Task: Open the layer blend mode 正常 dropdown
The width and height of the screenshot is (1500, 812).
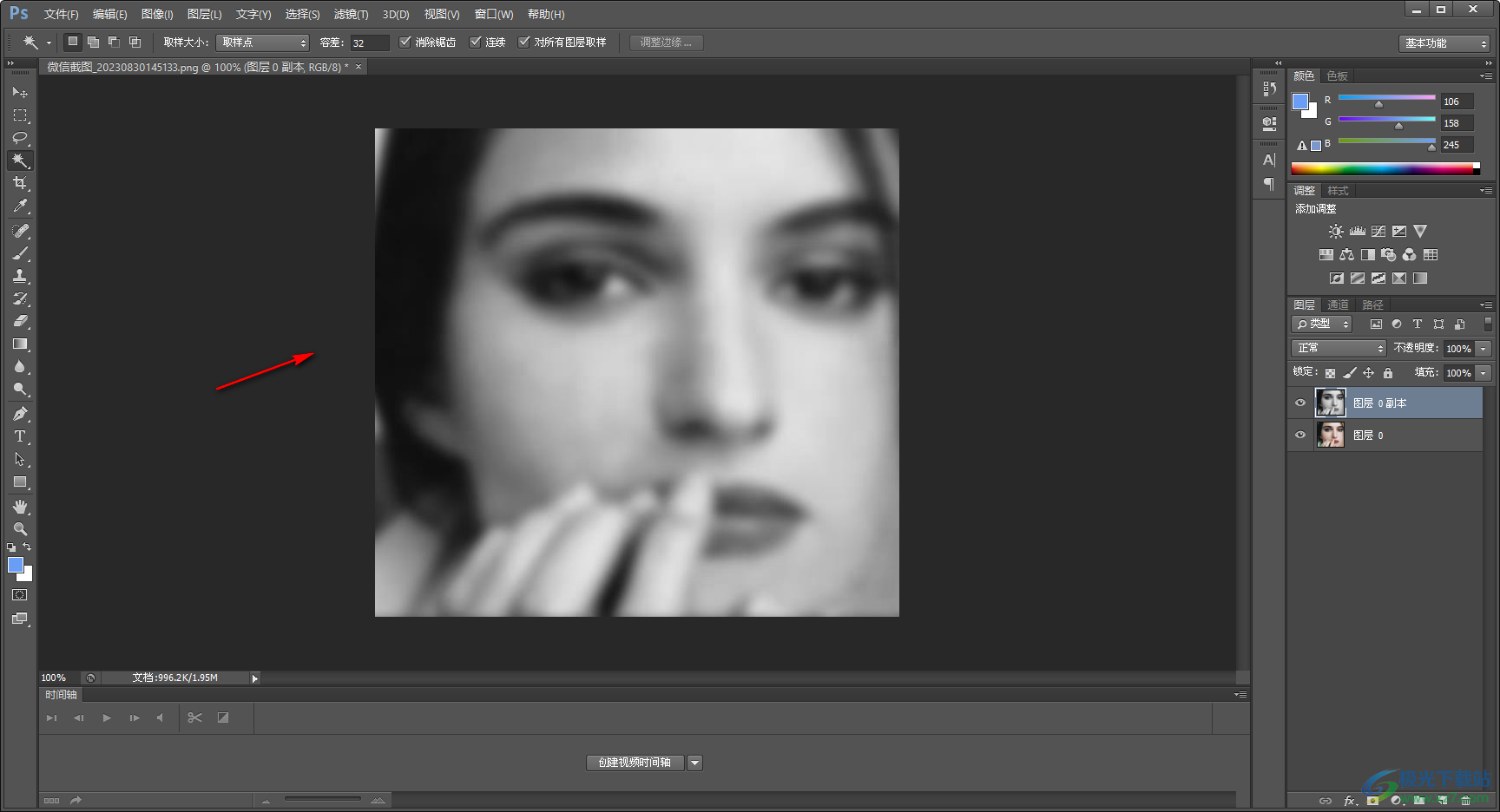Action: pyautogui.click(x=1339, y=348)
